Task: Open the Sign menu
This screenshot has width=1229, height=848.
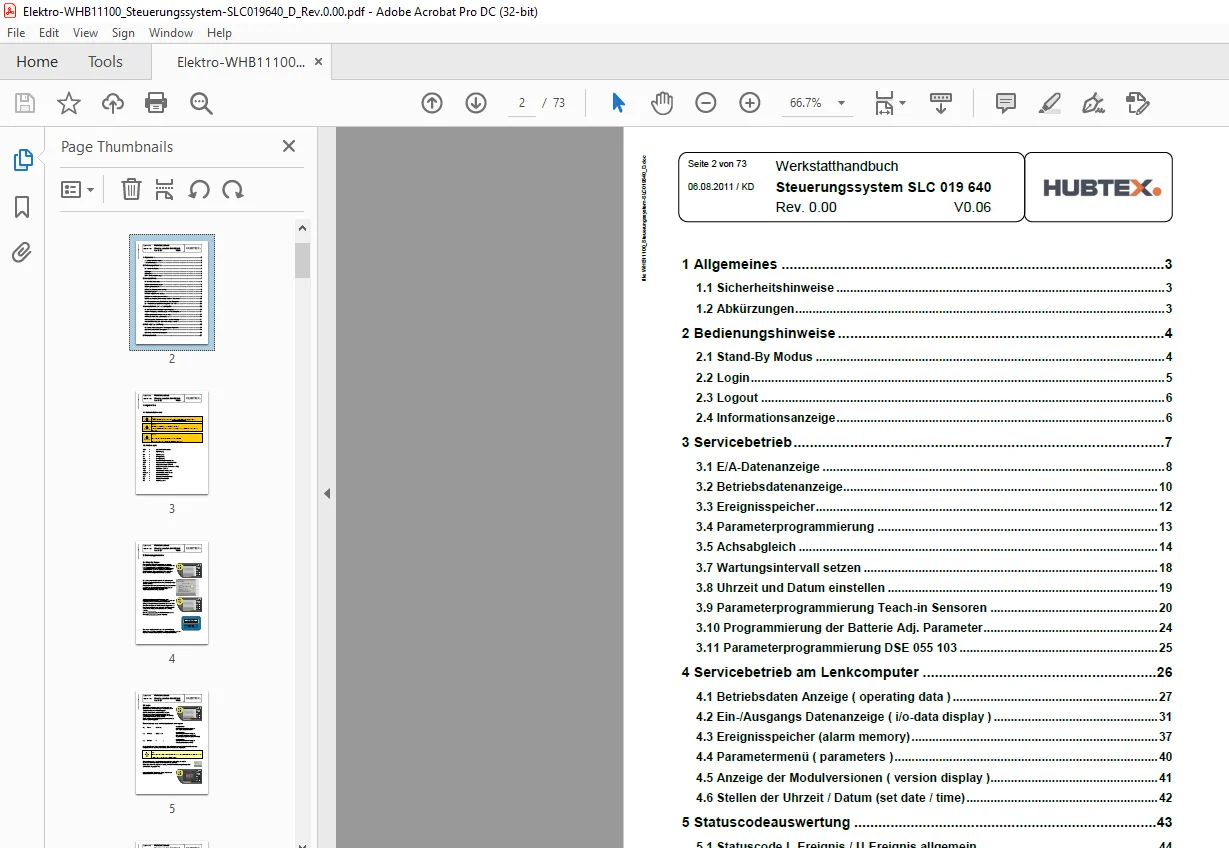Action: coord(123,33)
